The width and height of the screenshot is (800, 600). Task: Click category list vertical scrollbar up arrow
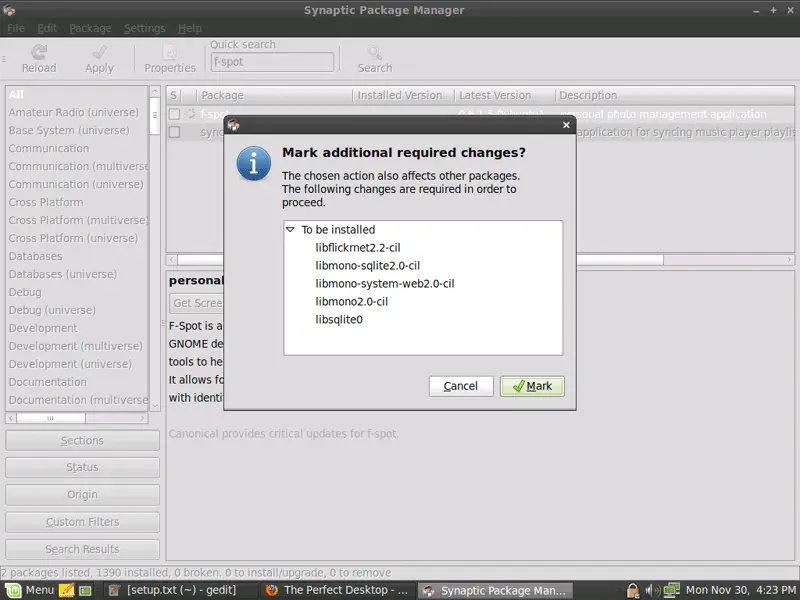[x=155, y=92]
